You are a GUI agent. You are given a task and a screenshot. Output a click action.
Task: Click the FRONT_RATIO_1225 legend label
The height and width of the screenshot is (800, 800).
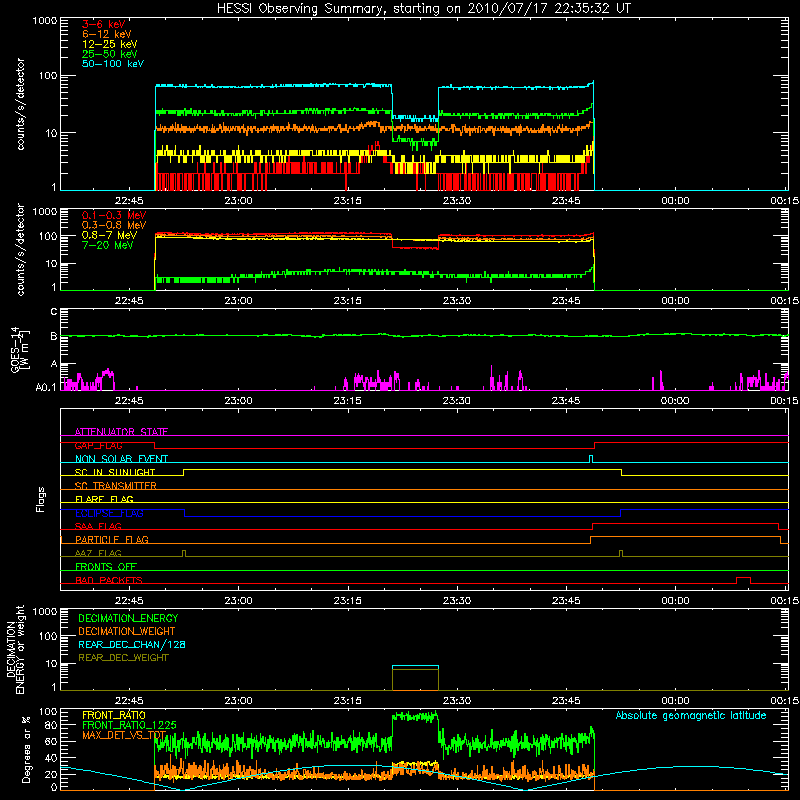coord(130,725)
